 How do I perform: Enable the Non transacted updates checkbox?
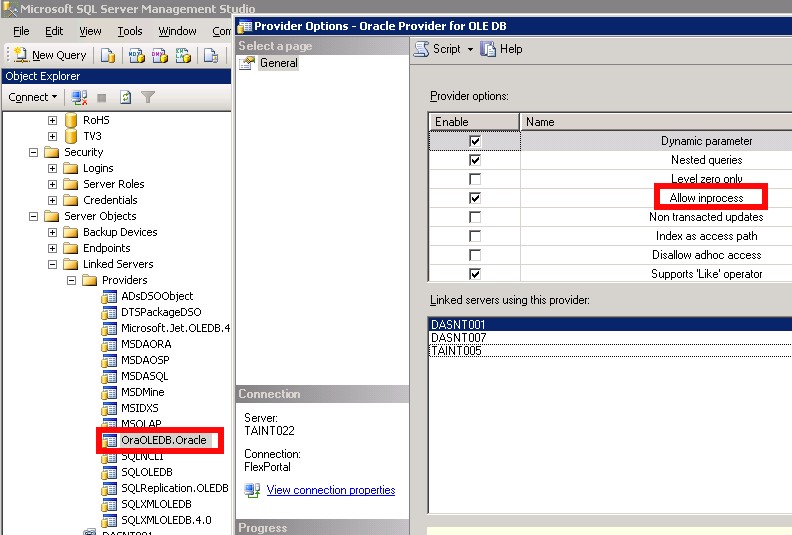pyautogui.click(x=475, y=217)
